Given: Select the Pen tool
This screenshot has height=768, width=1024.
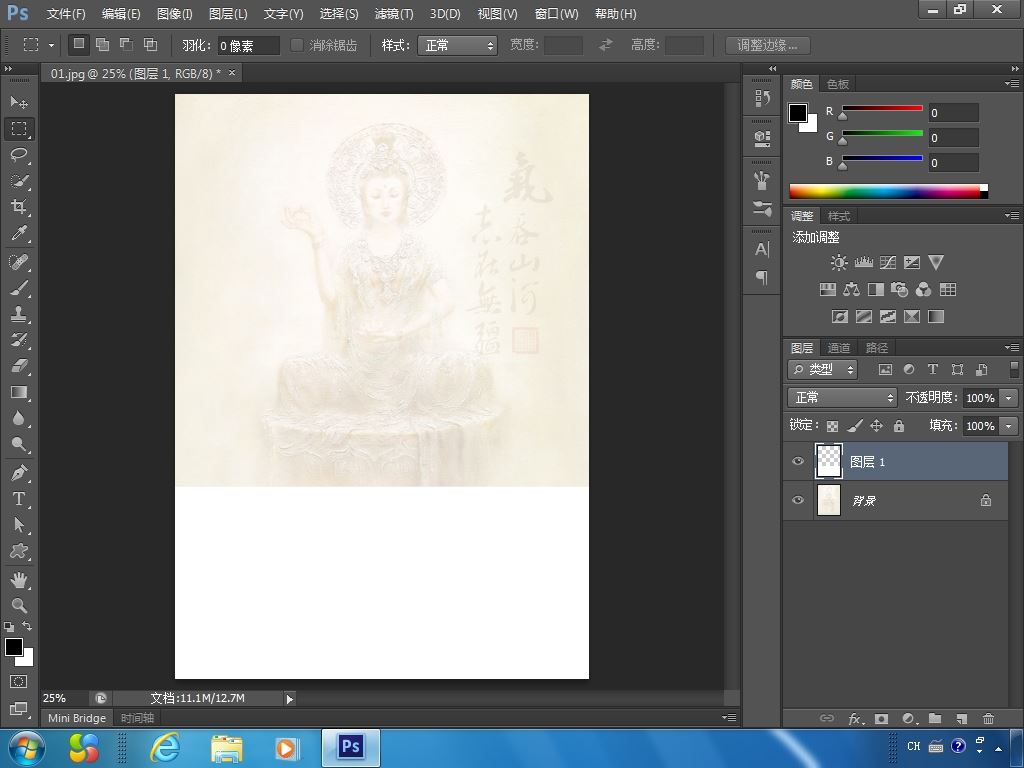Looking at the screenshot, I should pos(19,472).
